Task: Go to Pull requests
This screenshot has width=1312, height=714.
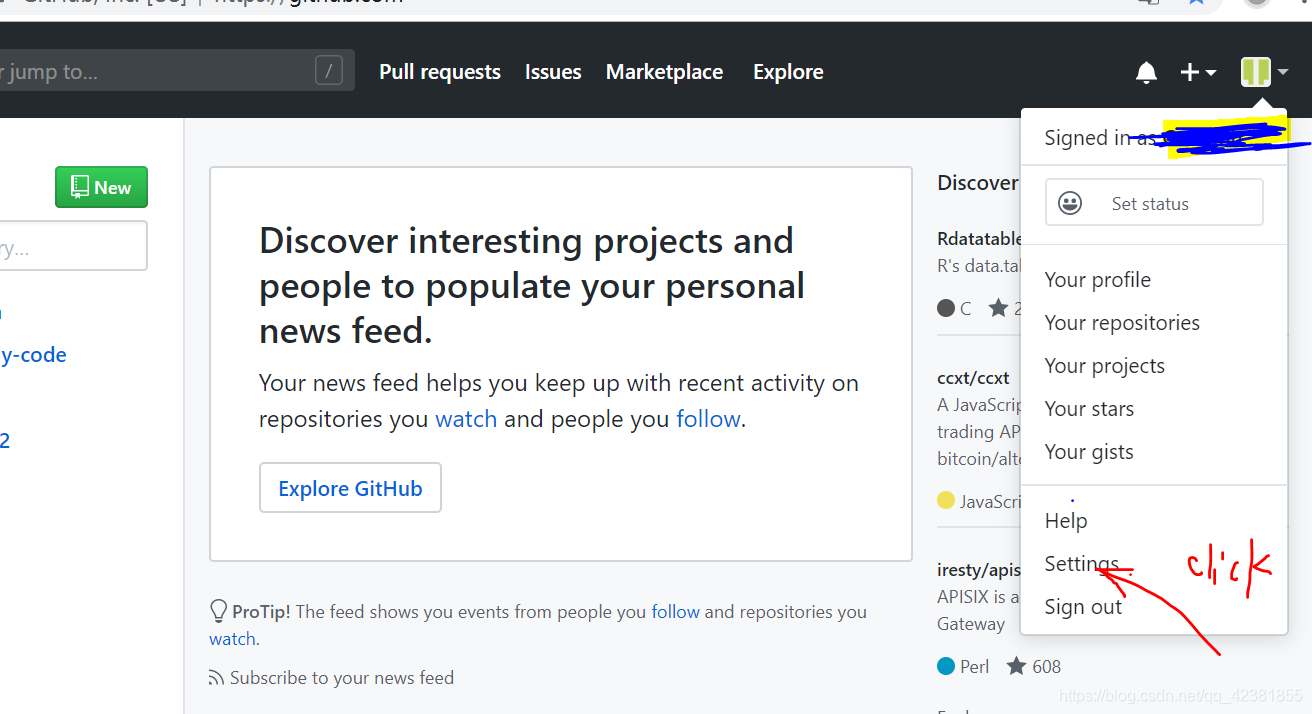Action: coord(440,72)
